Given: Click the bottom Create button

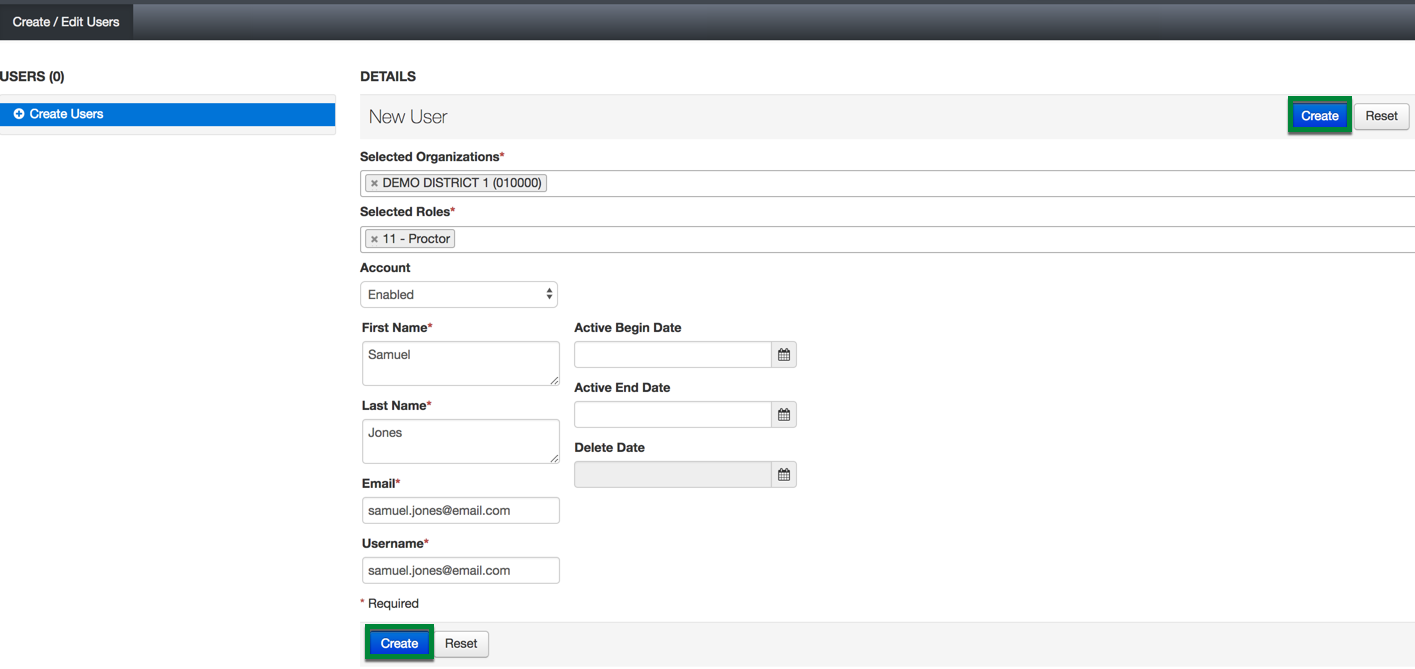Looking at the screenshot, I should pyautogui.click(x=399, y=644).
